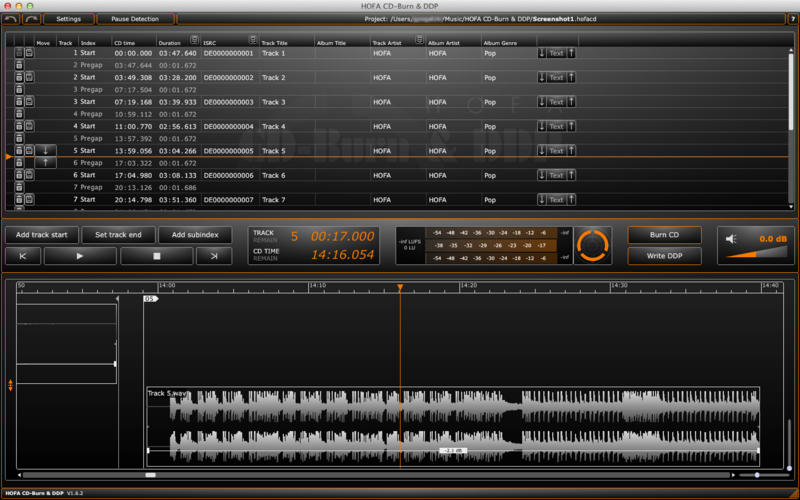Click the track list vertical scrollbar

[791, 92]
